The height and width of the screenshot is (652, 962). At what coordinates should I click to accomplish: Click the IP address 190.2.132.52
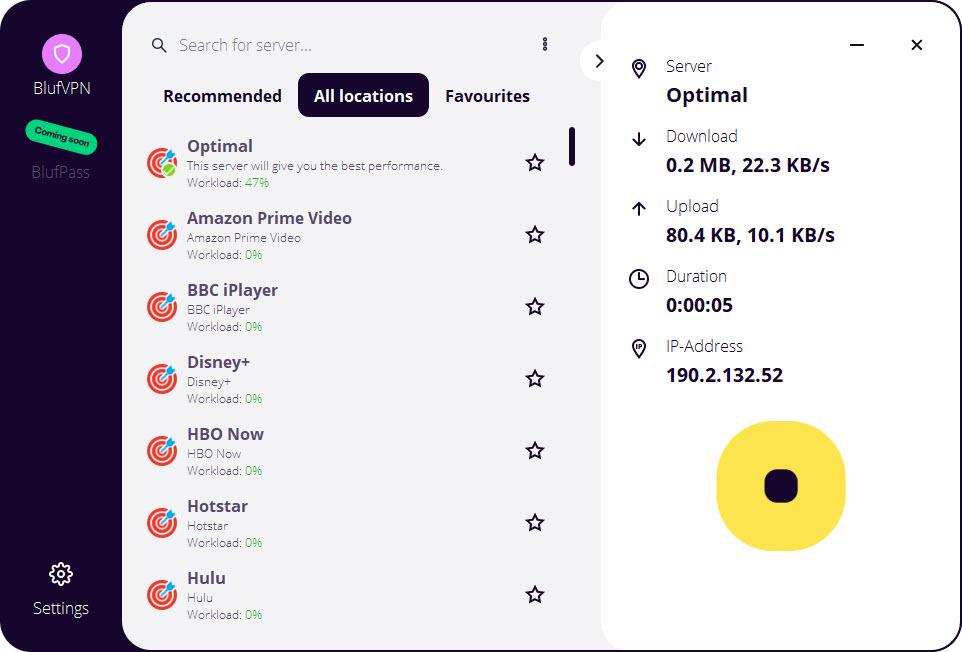click(725, 375)
